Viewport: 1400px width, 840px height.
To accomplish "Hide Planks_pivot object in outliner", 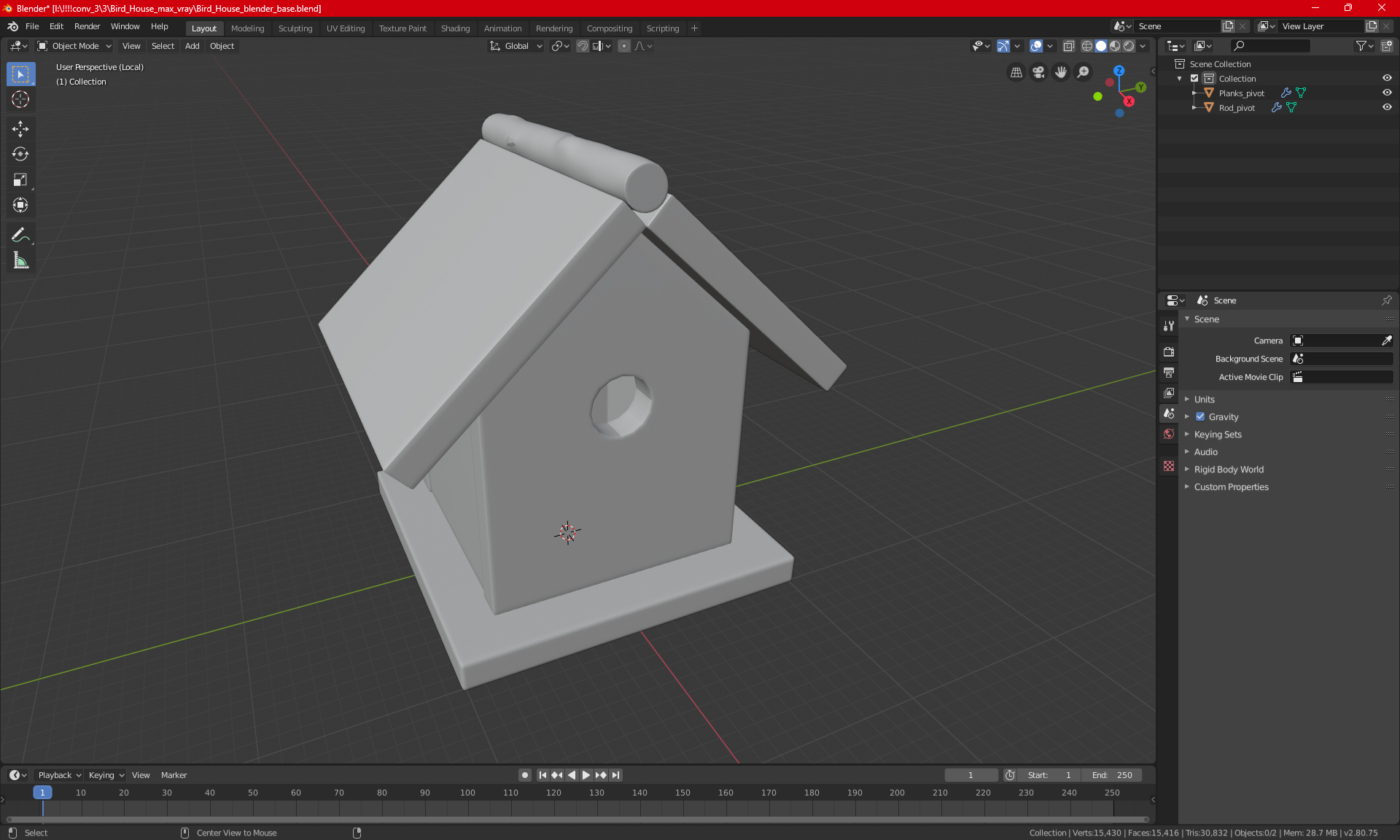I will point(1387,93).
